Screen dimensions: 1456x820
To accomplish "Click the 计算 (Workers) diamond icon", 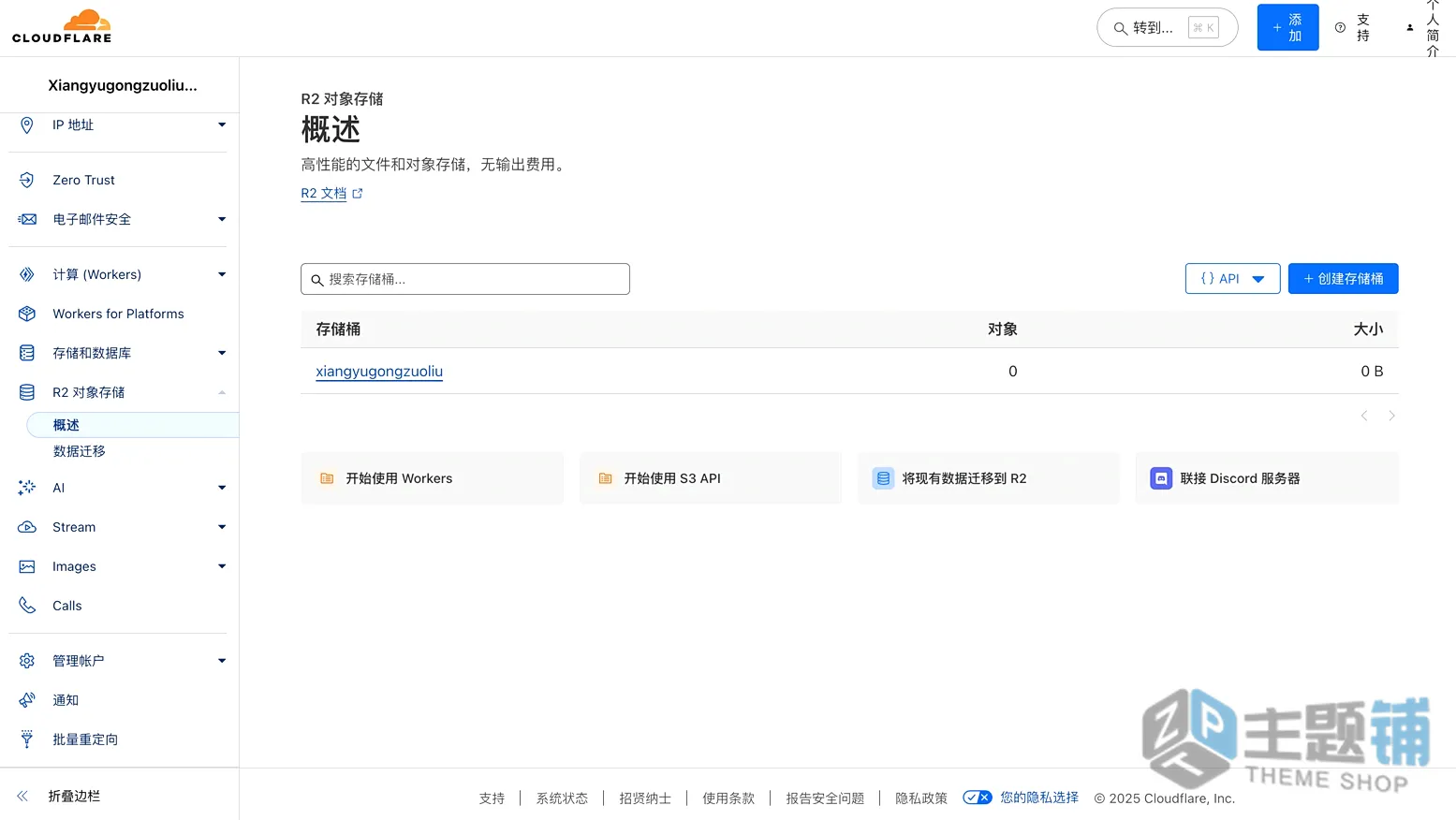I will [x=27, y=274].
